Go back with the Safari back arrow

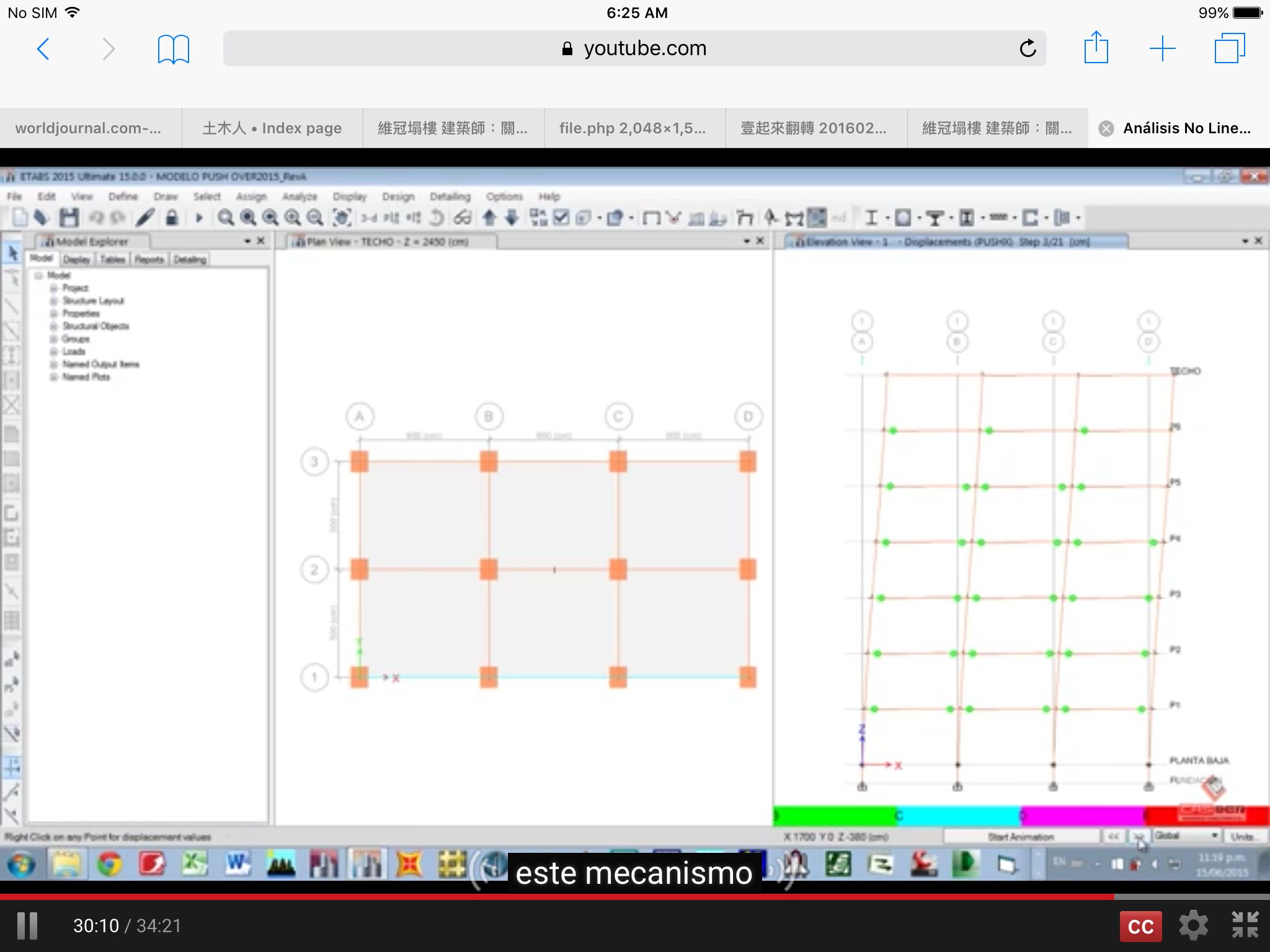pos(43,48)
